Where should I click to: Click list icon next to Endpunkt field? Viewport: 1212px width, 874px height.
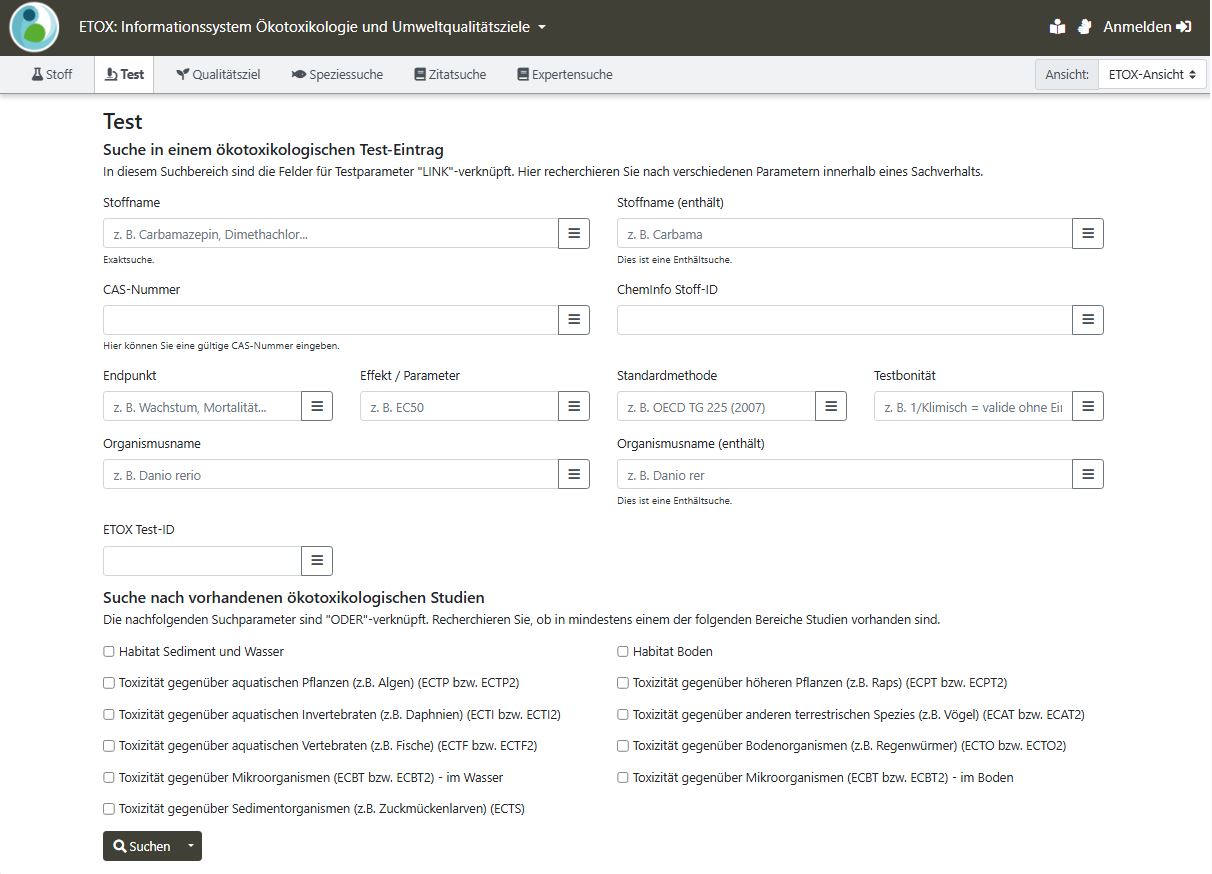317,406
